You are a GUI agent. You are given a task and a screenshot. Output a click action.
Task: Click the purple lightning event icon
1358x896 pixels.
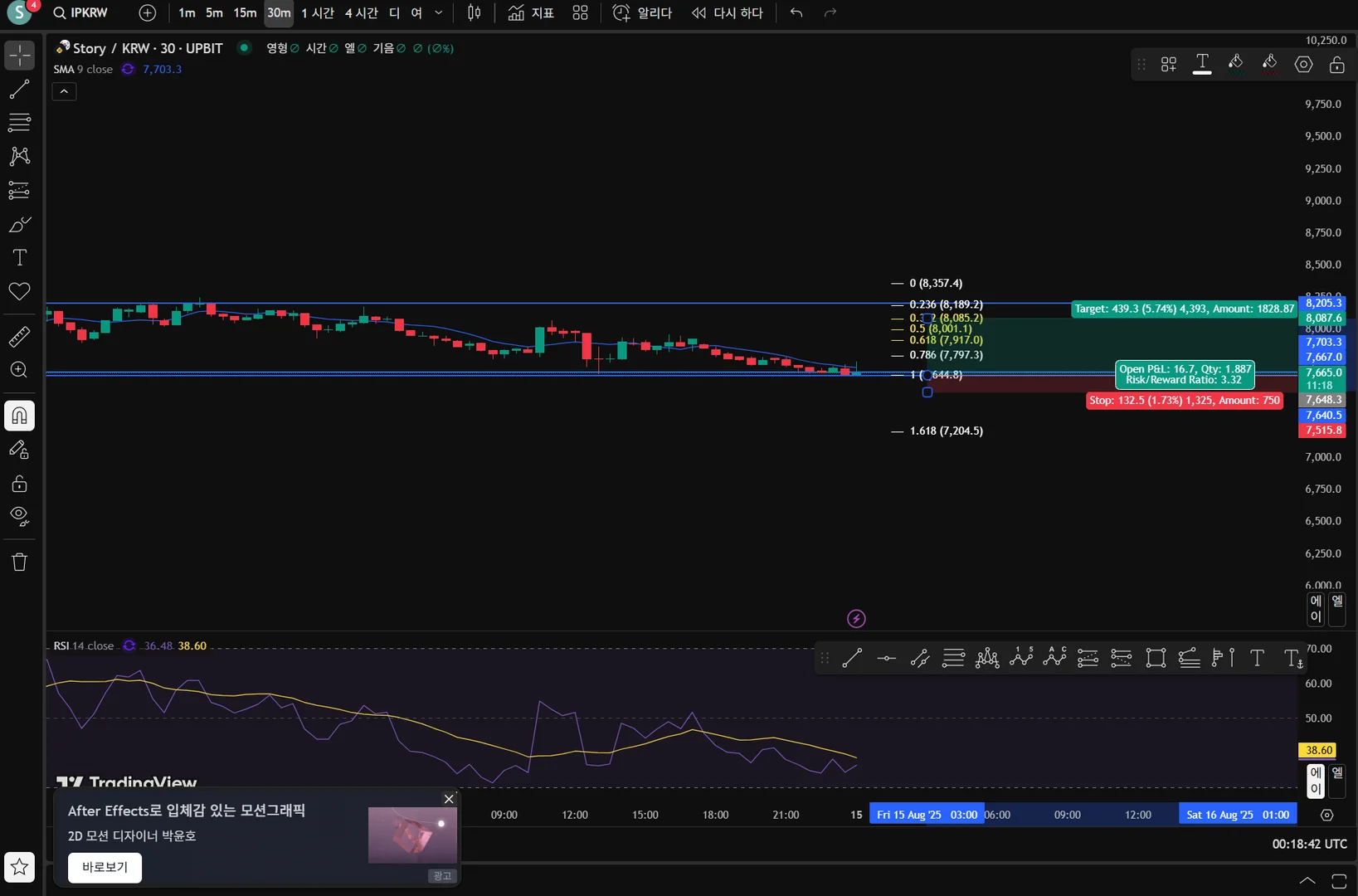coord(856,619)
